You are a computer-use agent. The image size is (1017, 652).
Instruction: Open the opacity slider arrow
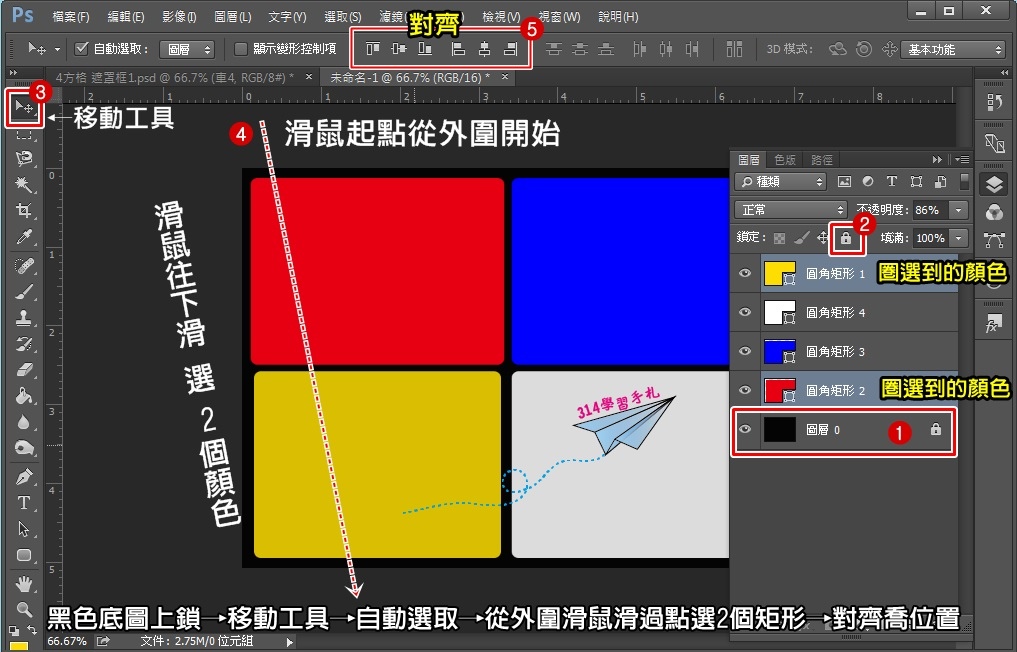click(958, 210)
